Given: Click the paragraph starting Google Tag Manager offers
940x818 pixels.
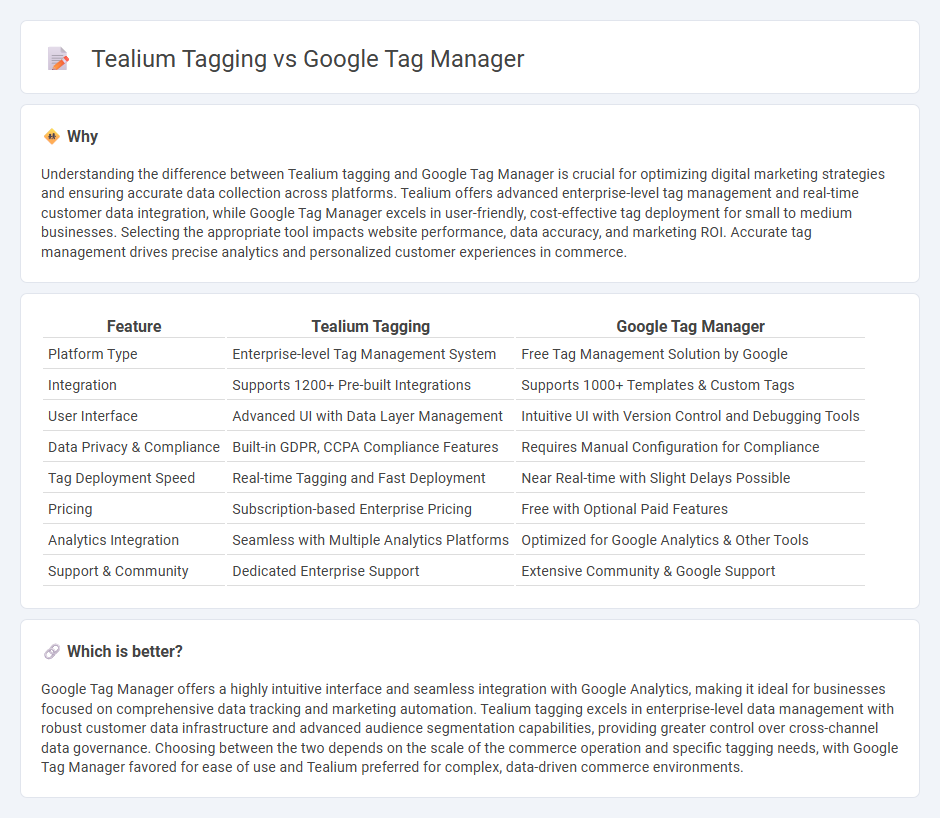Looking at the screenshot, I should click(470, 728).
